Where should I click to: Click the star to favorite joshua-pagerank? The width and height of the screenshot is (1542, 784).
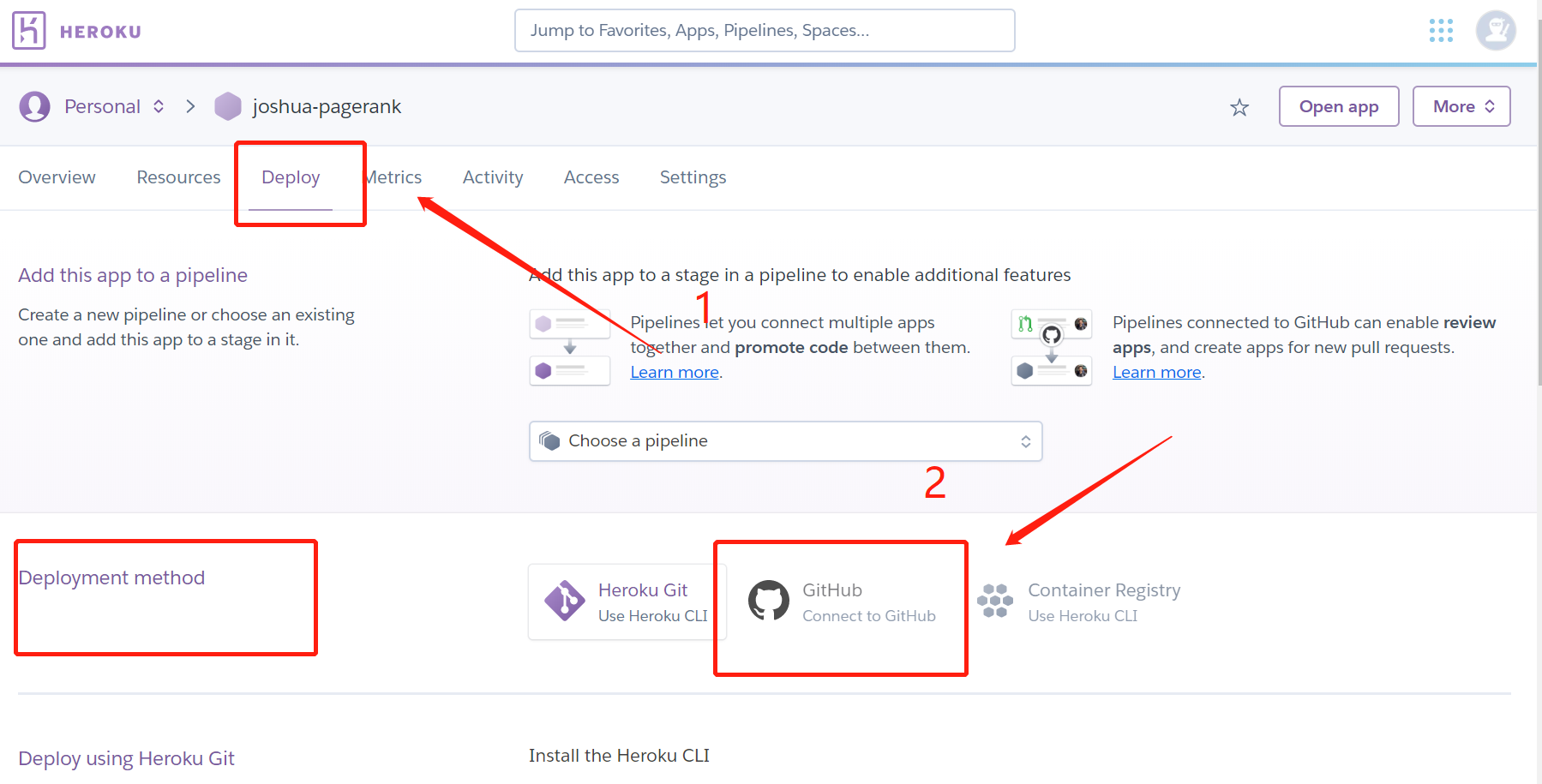click(x=1239, y=106)
